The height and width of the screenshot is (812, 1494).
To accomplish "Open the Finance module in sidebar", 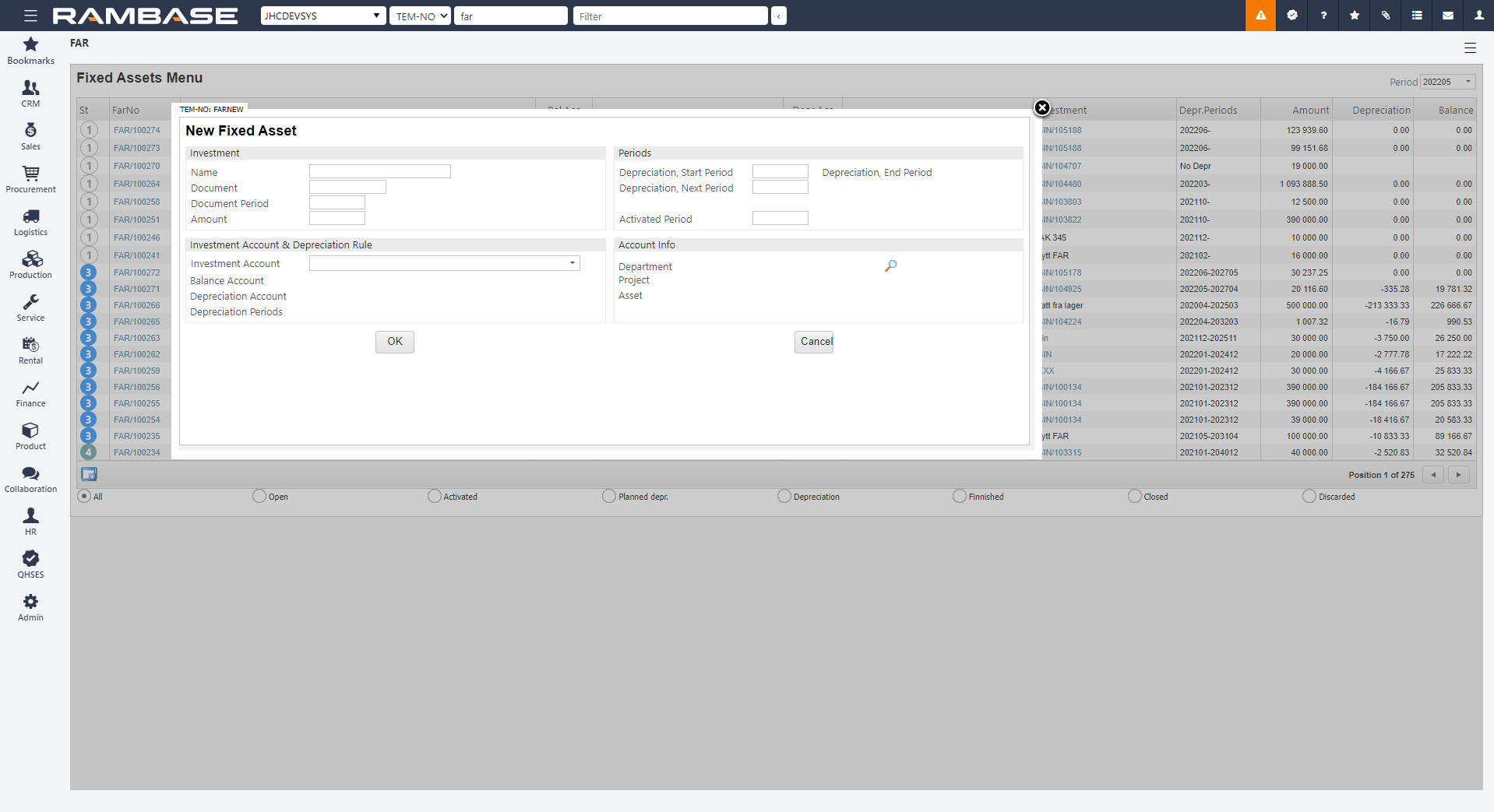I will 30,393.
